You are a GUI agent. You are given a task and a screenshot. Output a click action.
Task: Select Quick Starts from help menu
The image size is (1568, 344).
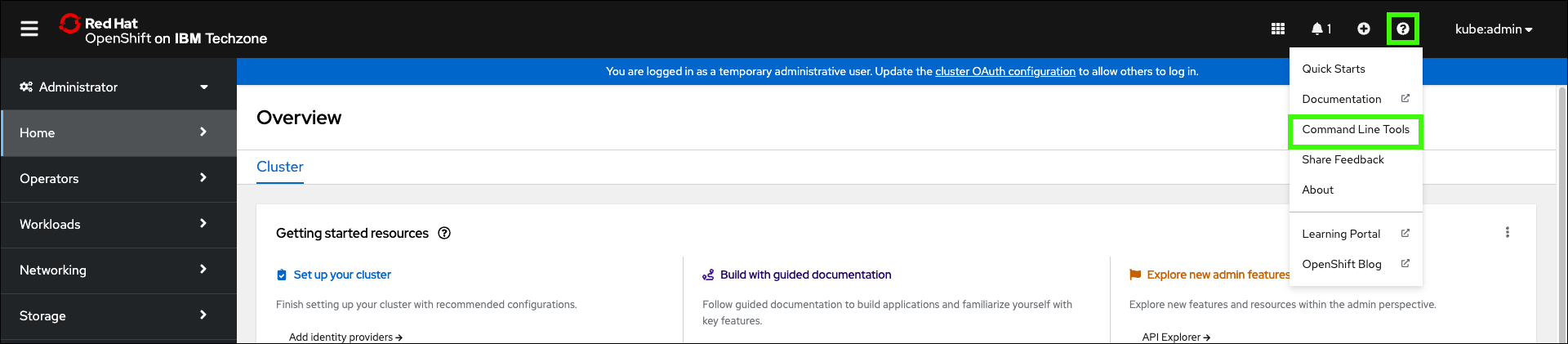point(1333,69)
